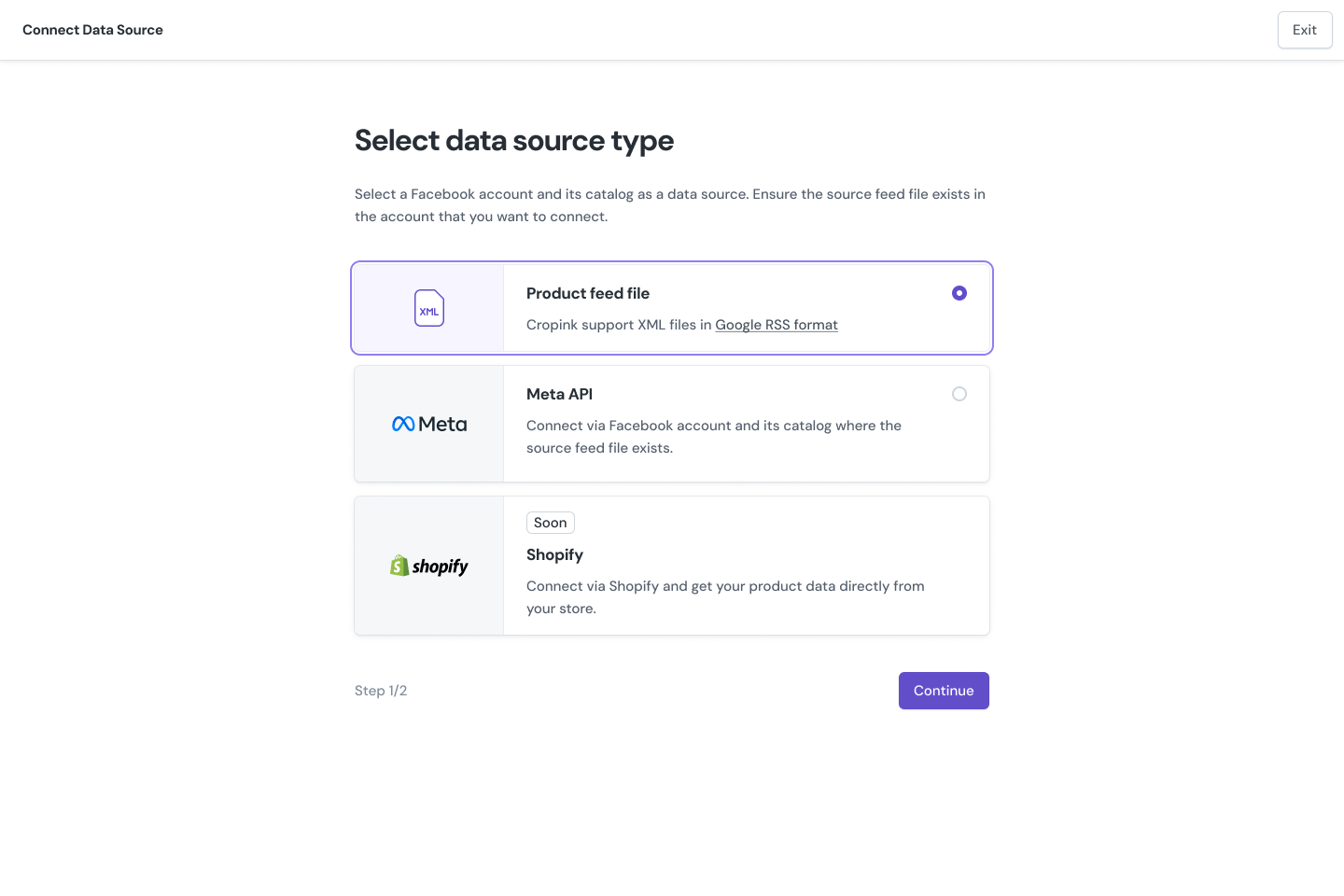Click the Step 1/2 indicator
Image resolution: width=1344 pixels, height=896 pixels.
[381, 691]
